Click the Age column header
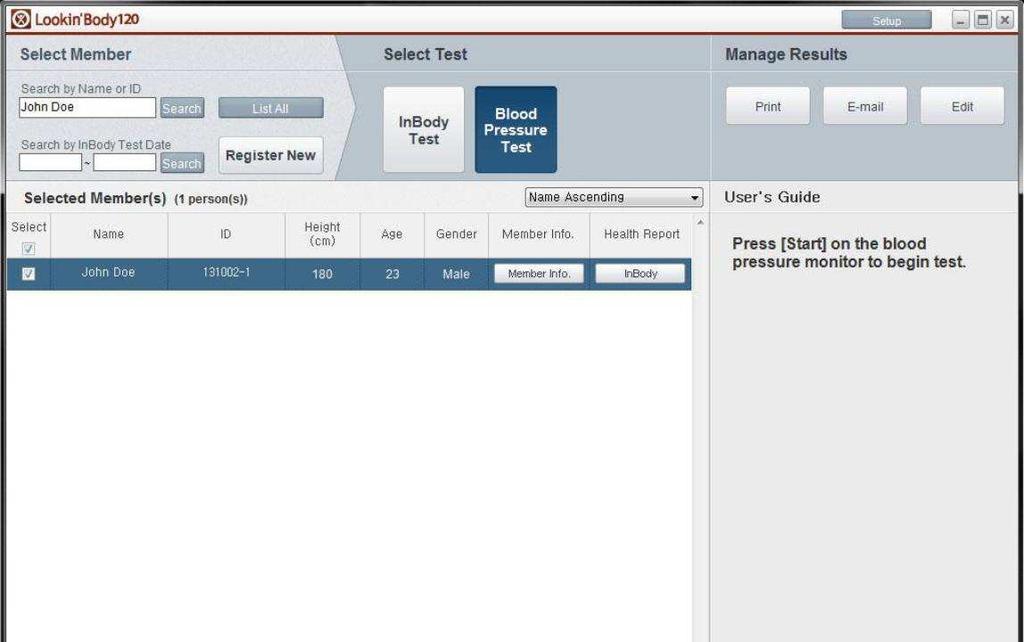1024x642 pixels. (392, 234)
